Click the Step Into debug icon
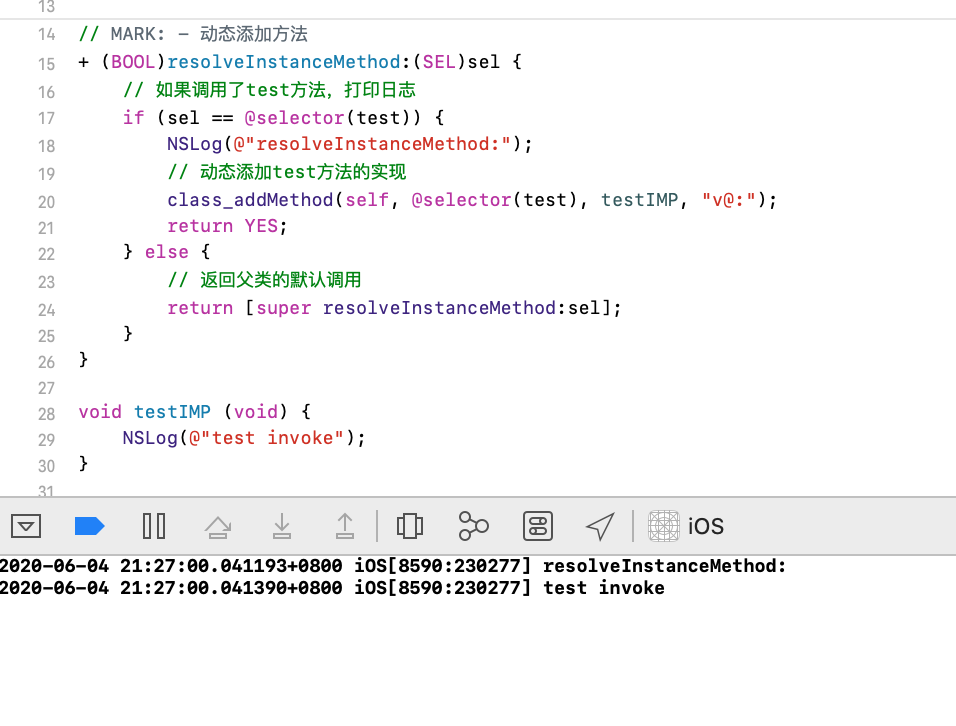 click(282, 526)
